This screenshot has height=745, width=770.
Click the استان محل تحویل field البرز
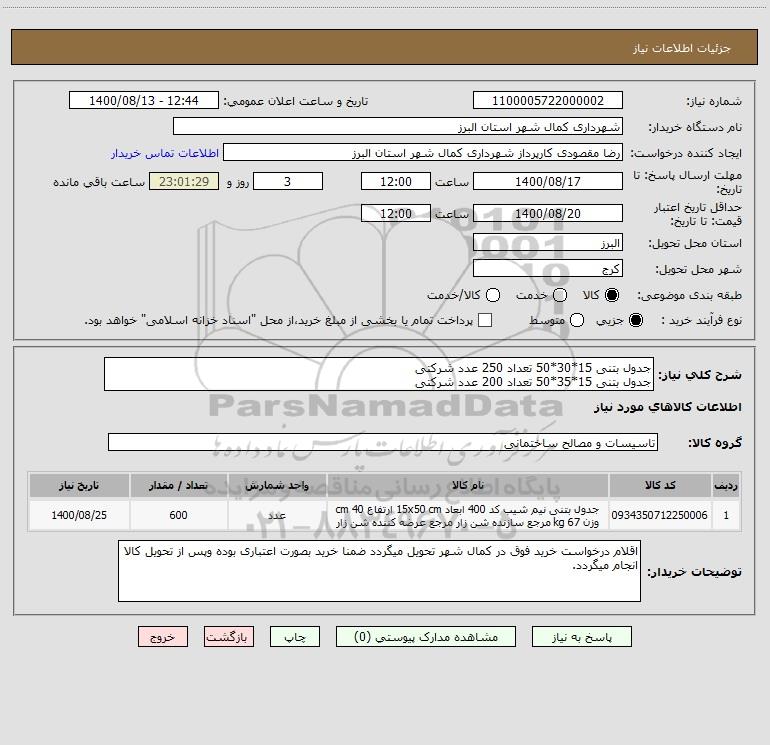point(548,243)
